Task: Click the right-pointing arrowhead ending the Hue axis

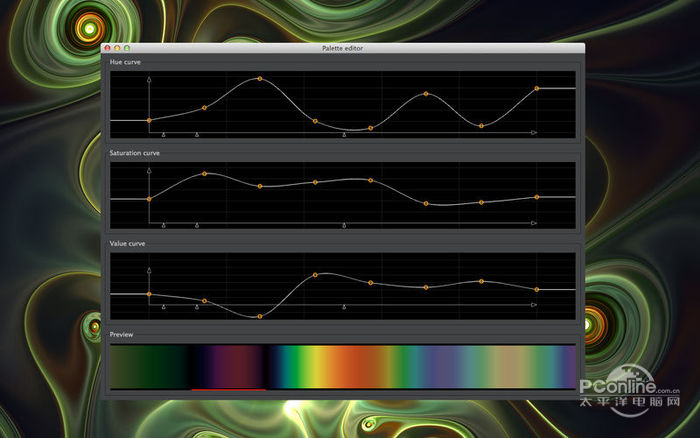Action: [x=534, y=133]
